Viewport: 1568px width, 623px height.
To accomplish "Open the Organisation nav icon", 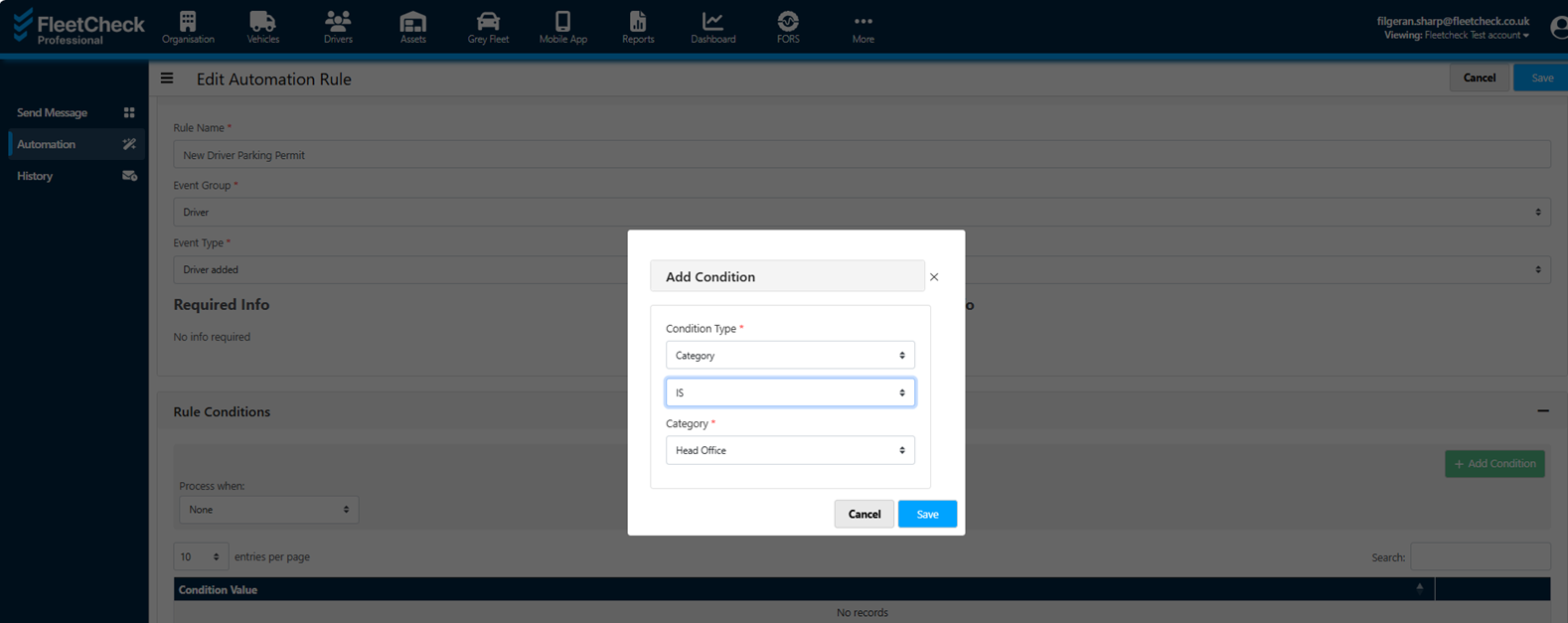I will 188,22.
